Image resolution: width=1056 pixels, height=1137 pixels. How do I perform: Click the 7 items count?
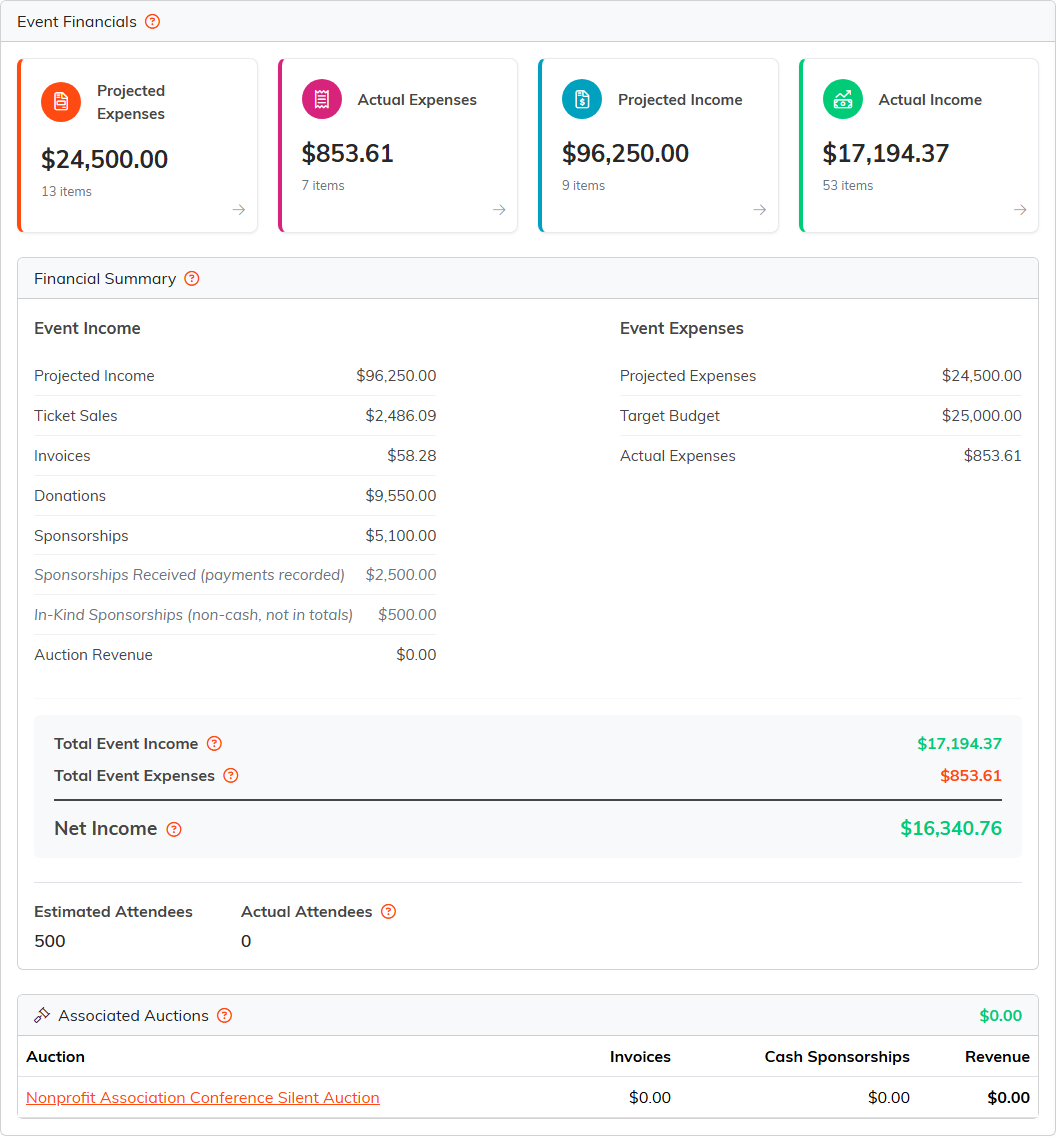pyautogui.click(x=323, y=186)
